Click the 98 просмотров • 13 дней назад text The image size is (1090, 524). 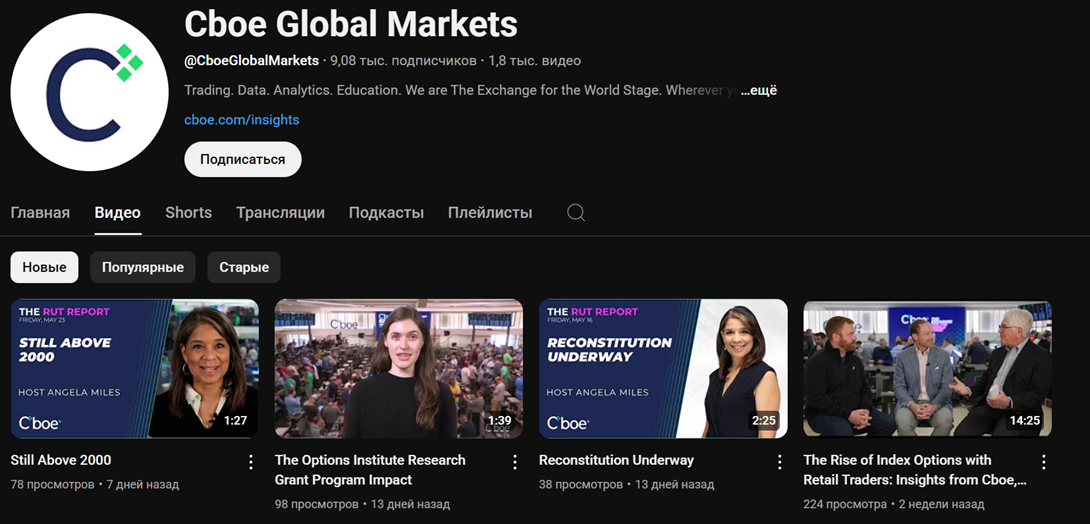[362, 504]
